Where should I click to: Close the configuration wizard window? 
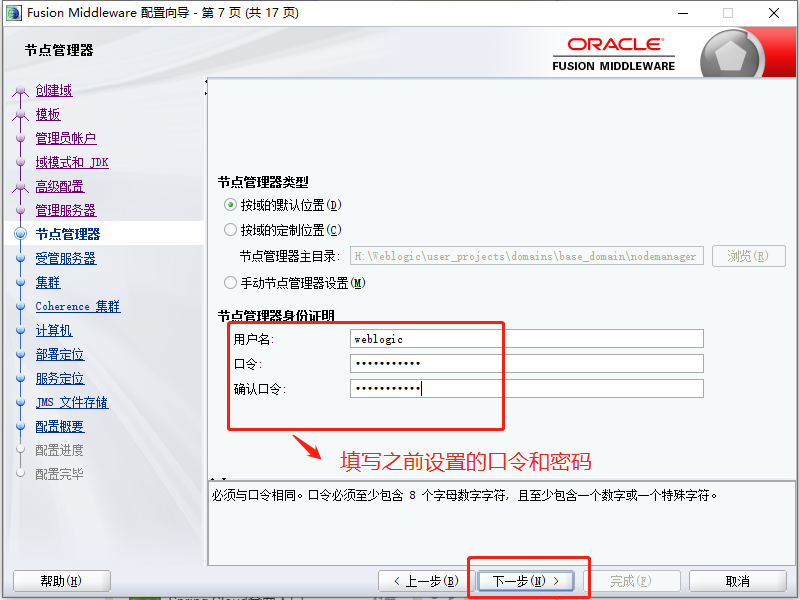[774, 13]
